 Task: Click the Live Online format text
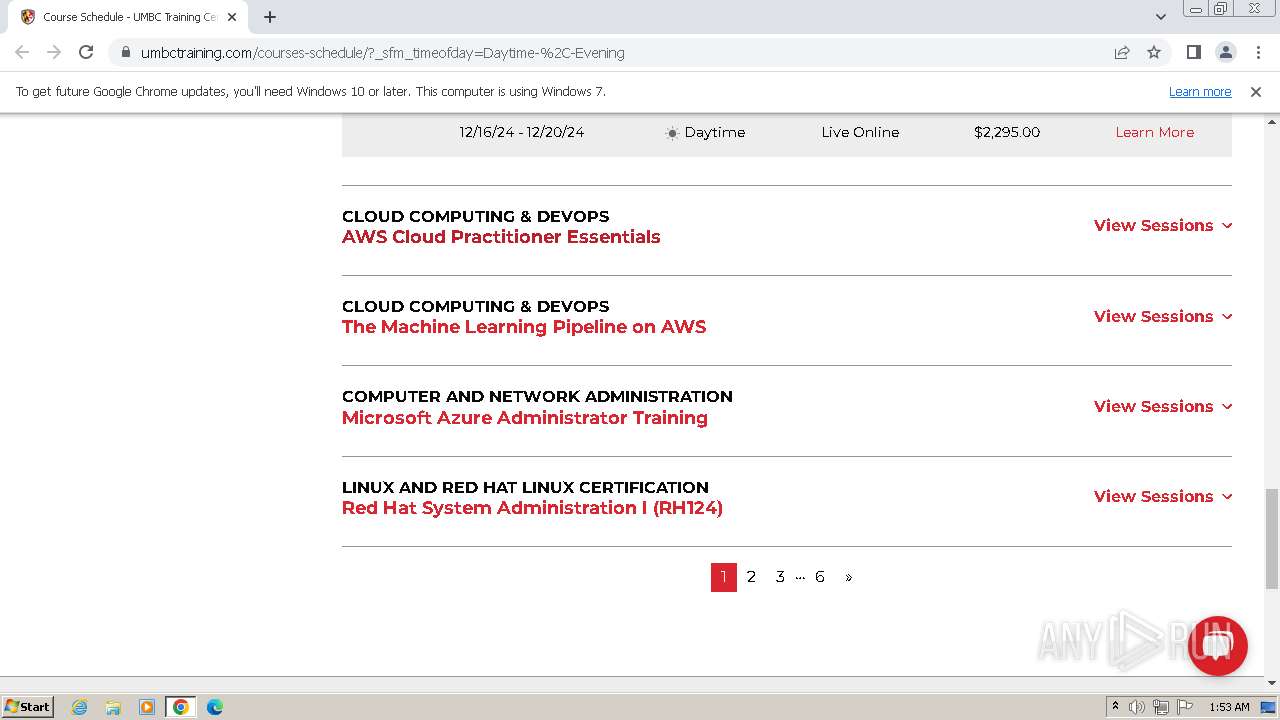[x=860, y=132]
